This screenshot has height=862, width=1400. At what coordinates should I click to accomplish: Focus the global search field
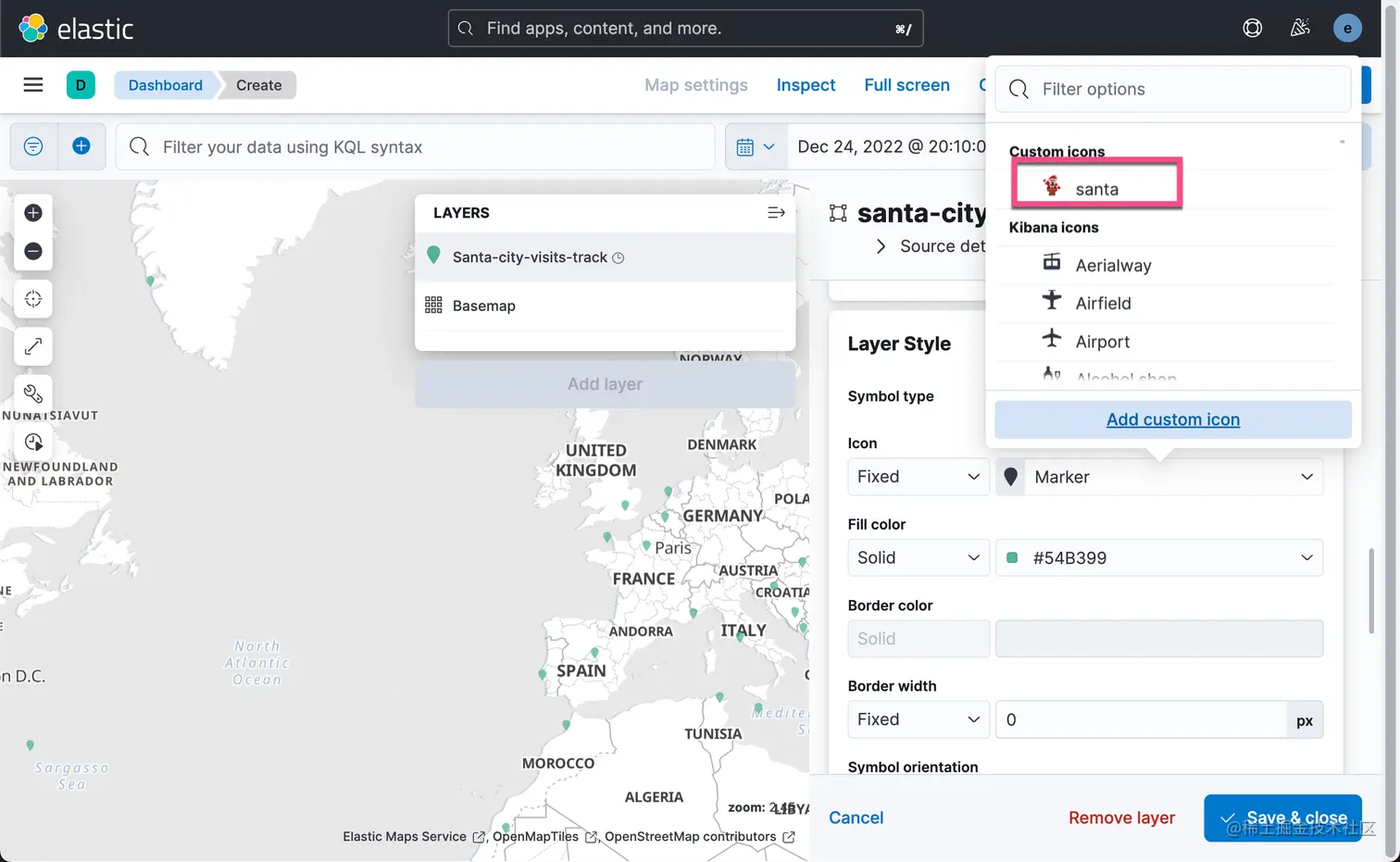click(685, 29)
